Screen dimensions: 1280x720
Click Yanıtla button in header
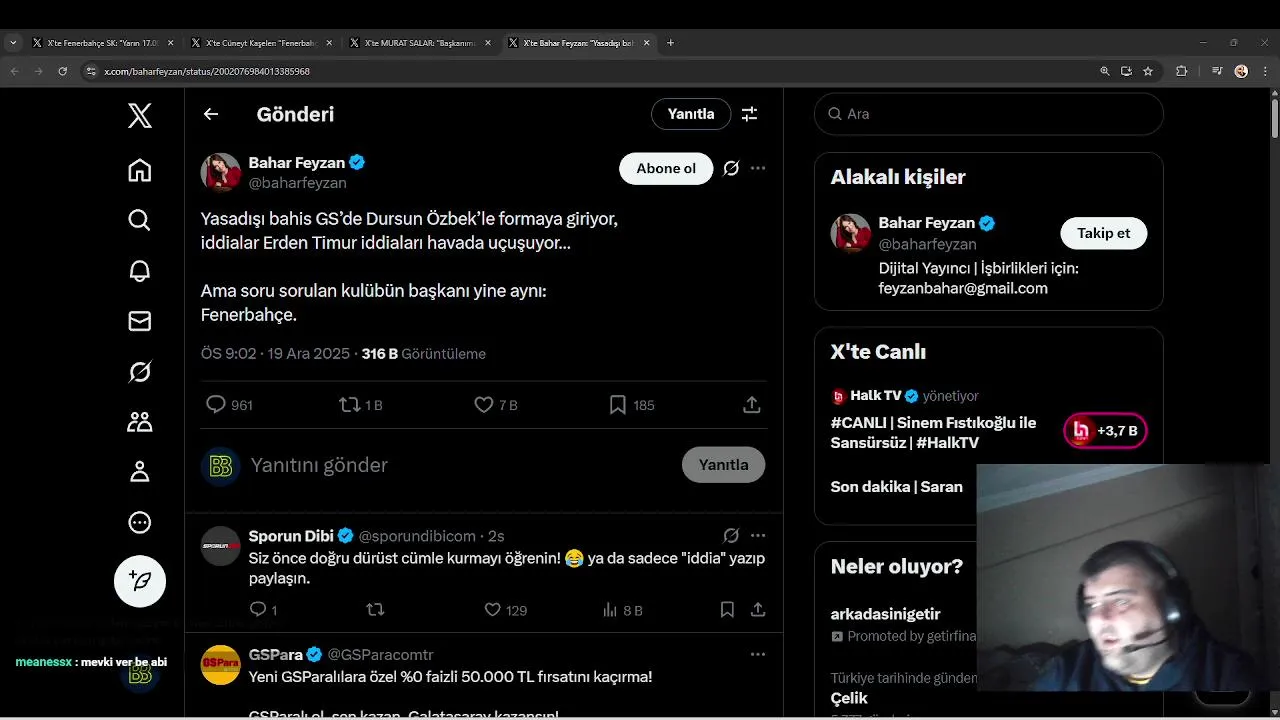[691, 114]
